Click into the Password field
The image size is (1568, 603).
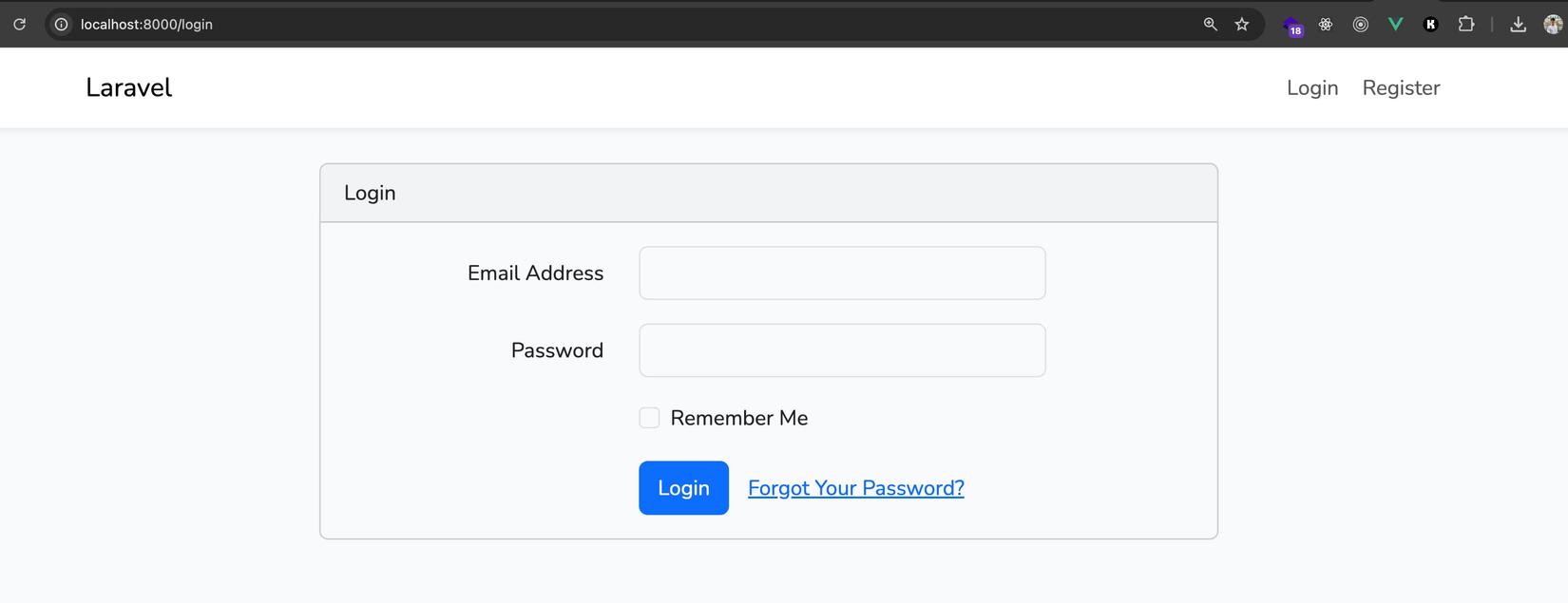842,350
